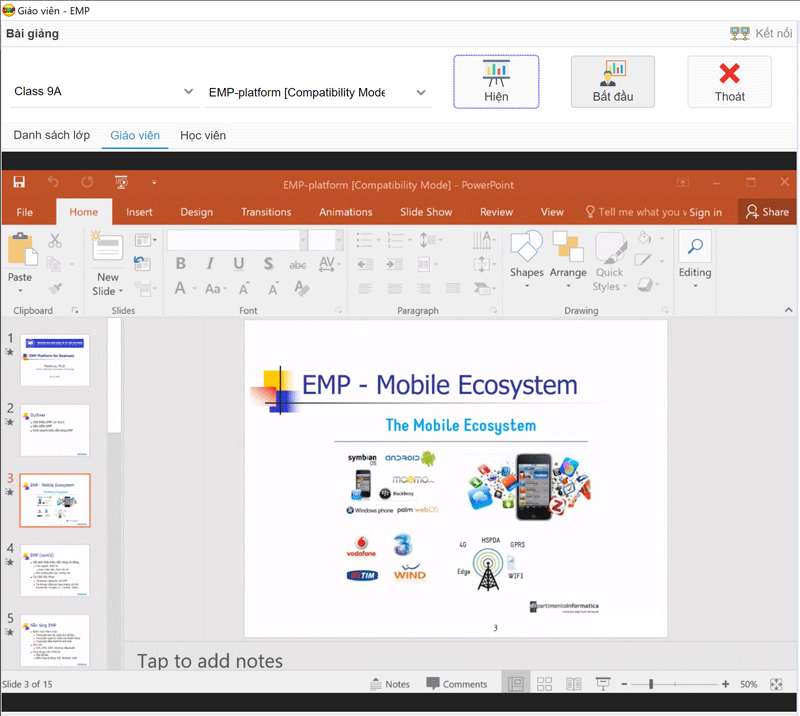Open the Change Case Aa dropdown
Screen dimensions: 800x716
click(x=216, y=289)
